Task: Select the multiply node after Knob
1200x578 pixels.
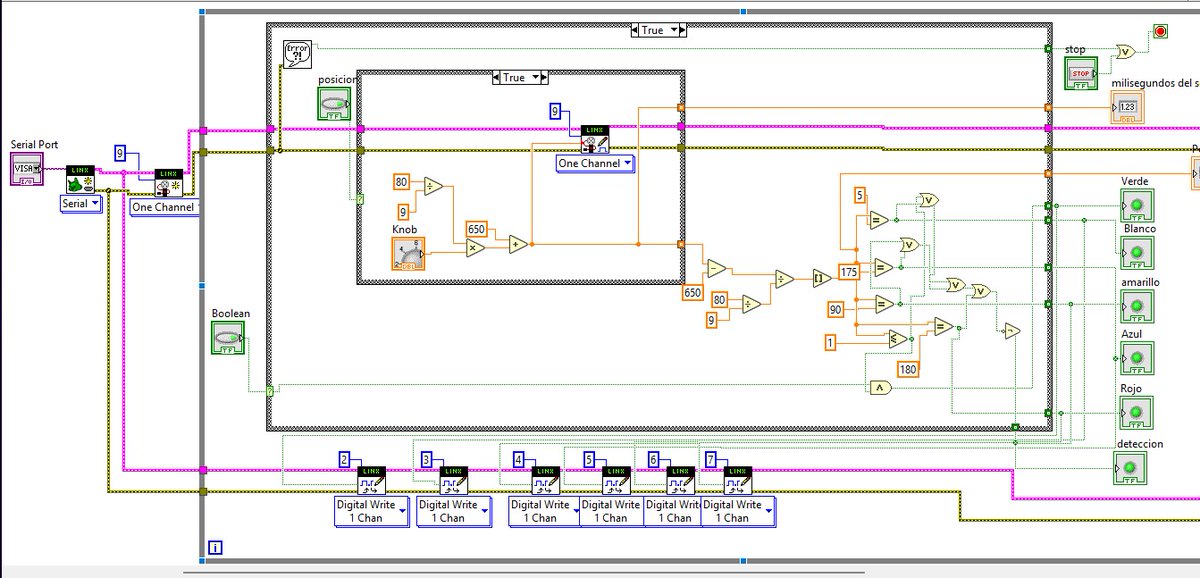Action: pos(475,250)
